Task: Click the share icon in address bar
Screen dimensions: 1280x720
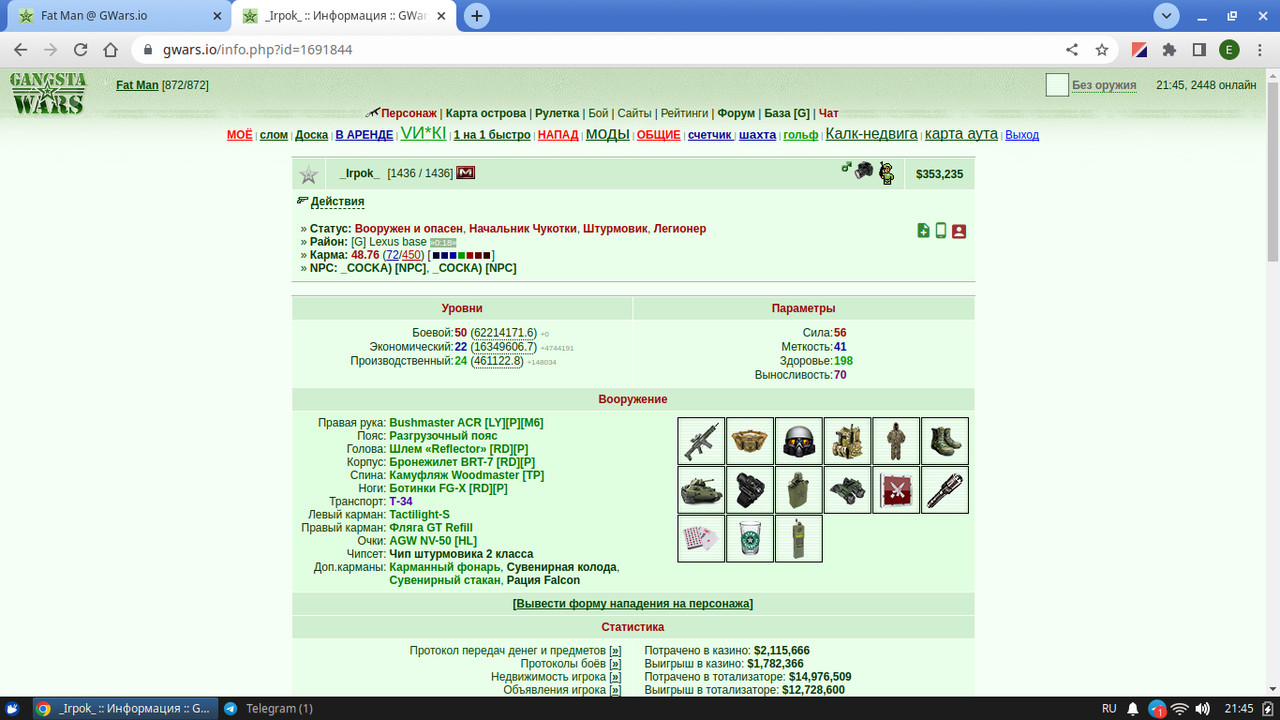Action: 1072,50
